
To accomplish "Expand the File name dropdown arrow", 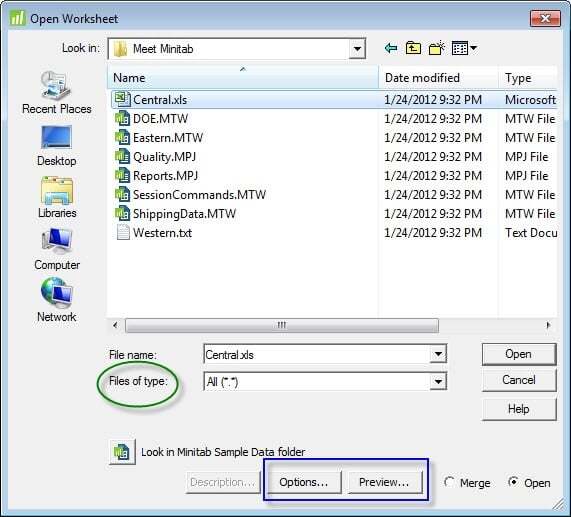I will click(438, 354).
